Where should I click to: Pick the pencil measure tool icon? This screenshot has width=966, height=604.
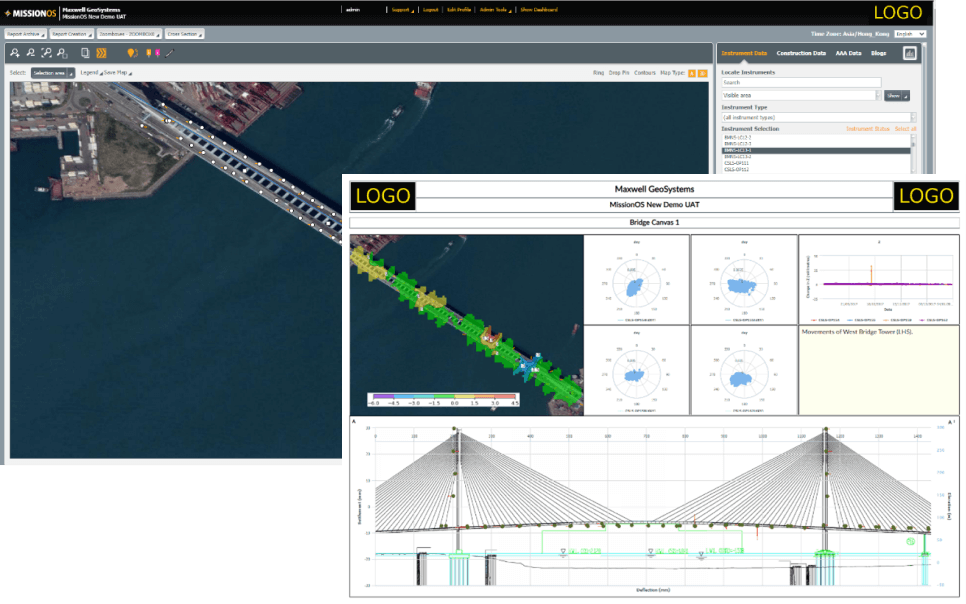169,53
